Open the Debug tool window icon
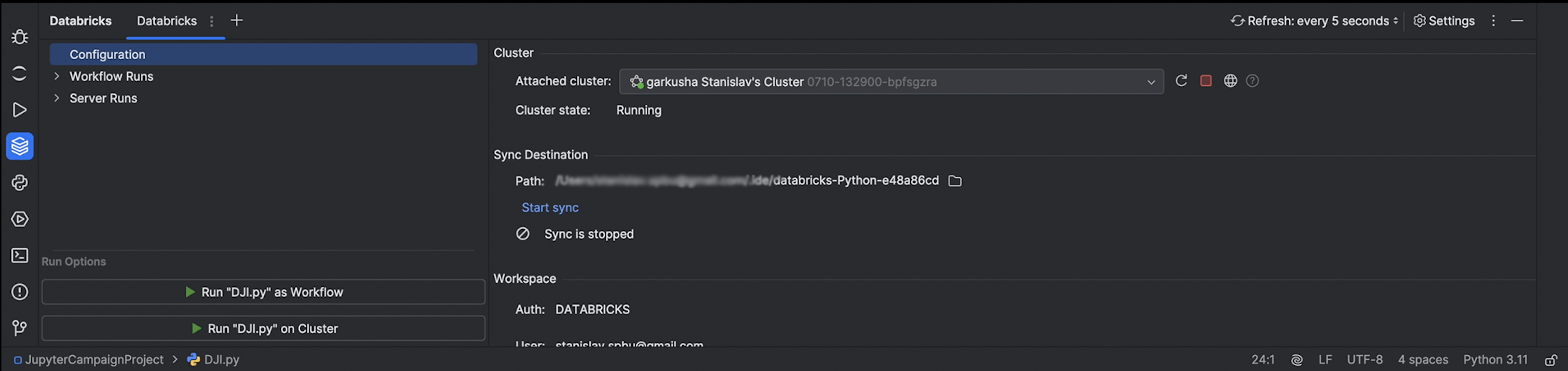This screenshot has width=1568, height=371. click(x=20, y=37)
